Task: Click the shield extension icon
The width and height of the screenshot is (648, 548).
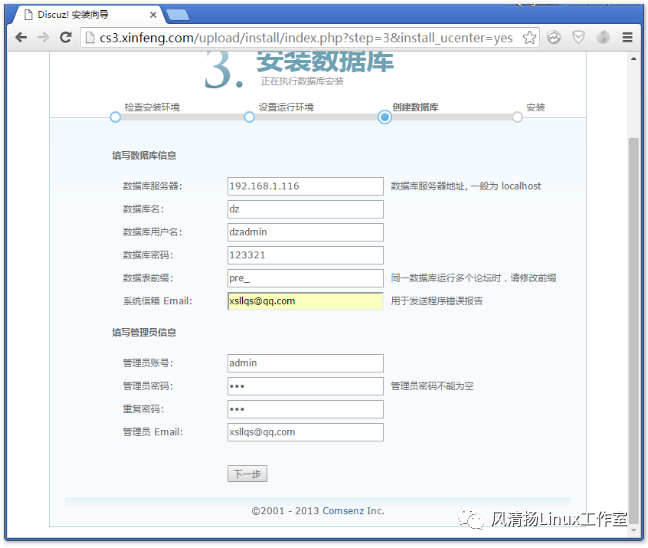Action: click(578, 38)
